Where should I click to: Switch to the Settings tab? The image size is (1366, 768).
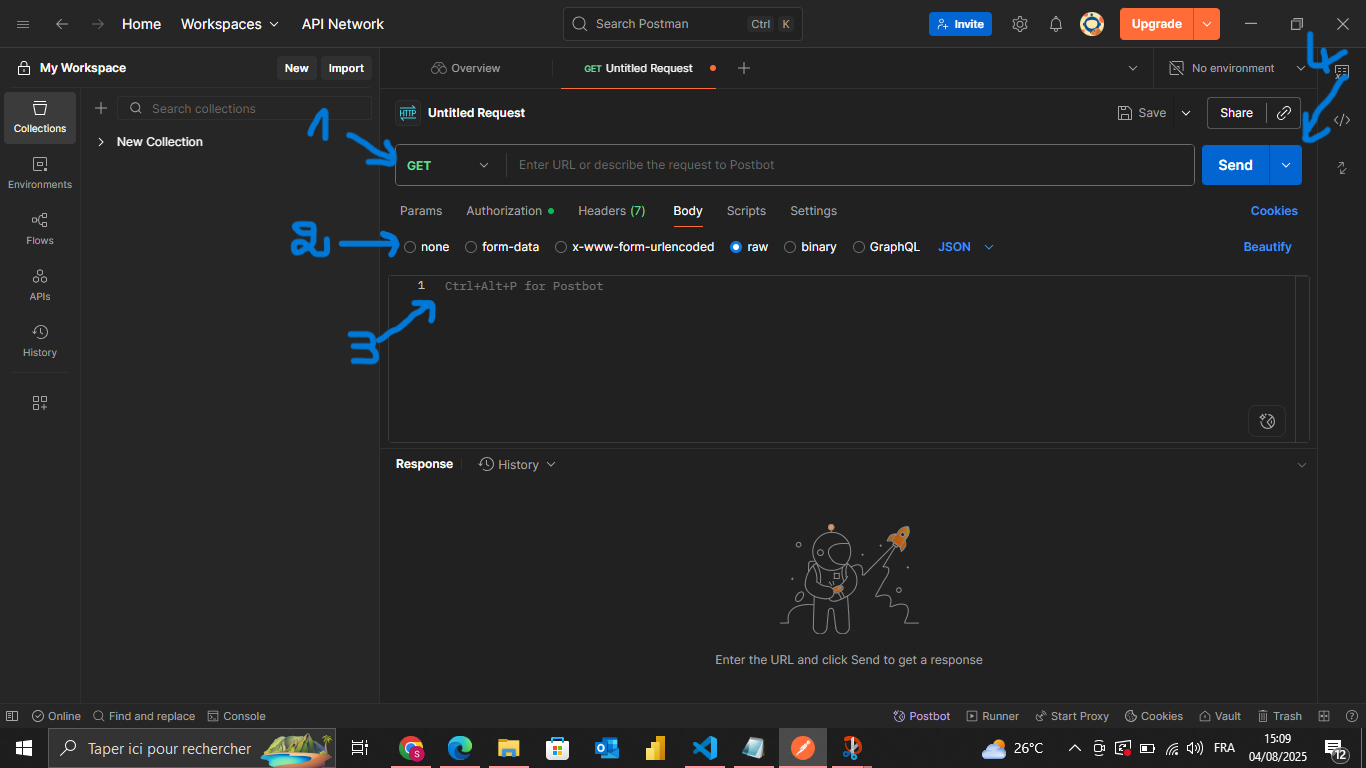pyautogui.click(x=813, y=211)
